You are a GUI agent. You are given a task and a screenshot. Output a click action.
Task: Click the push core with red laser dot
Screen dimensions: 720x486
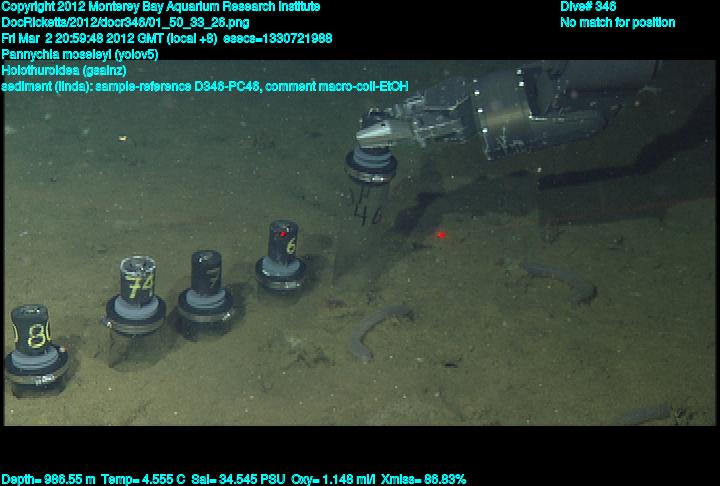(281, 255)
